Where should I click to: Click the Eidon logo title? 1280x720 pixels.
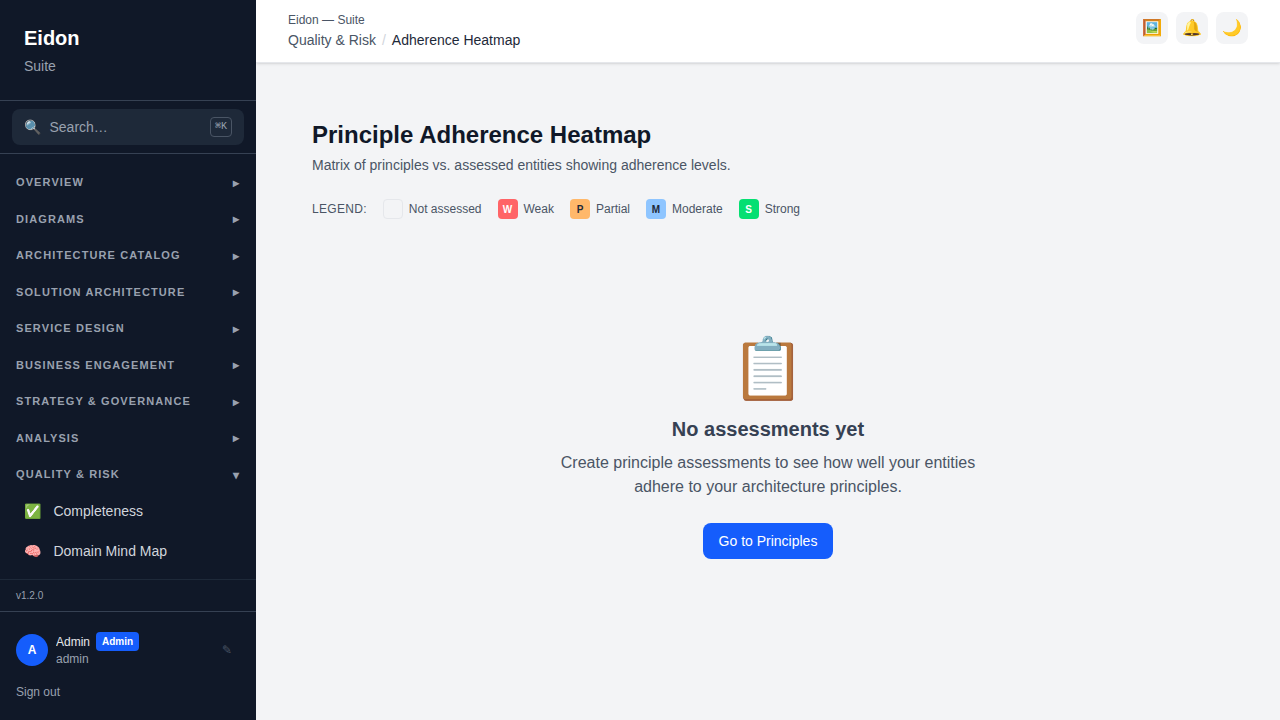tap(52, 38)
